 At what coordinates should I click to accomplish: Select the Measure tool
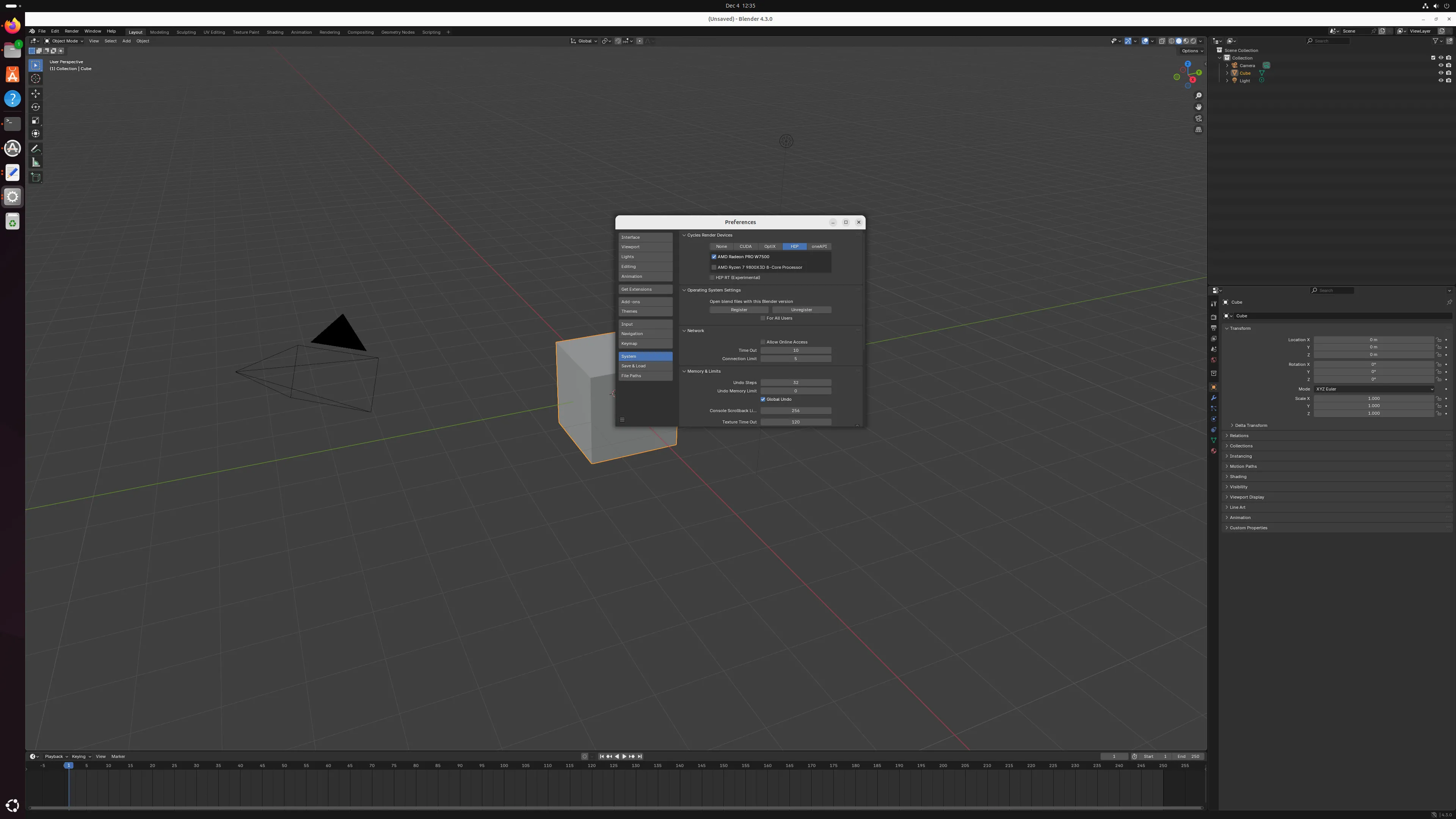coord(36,163)
